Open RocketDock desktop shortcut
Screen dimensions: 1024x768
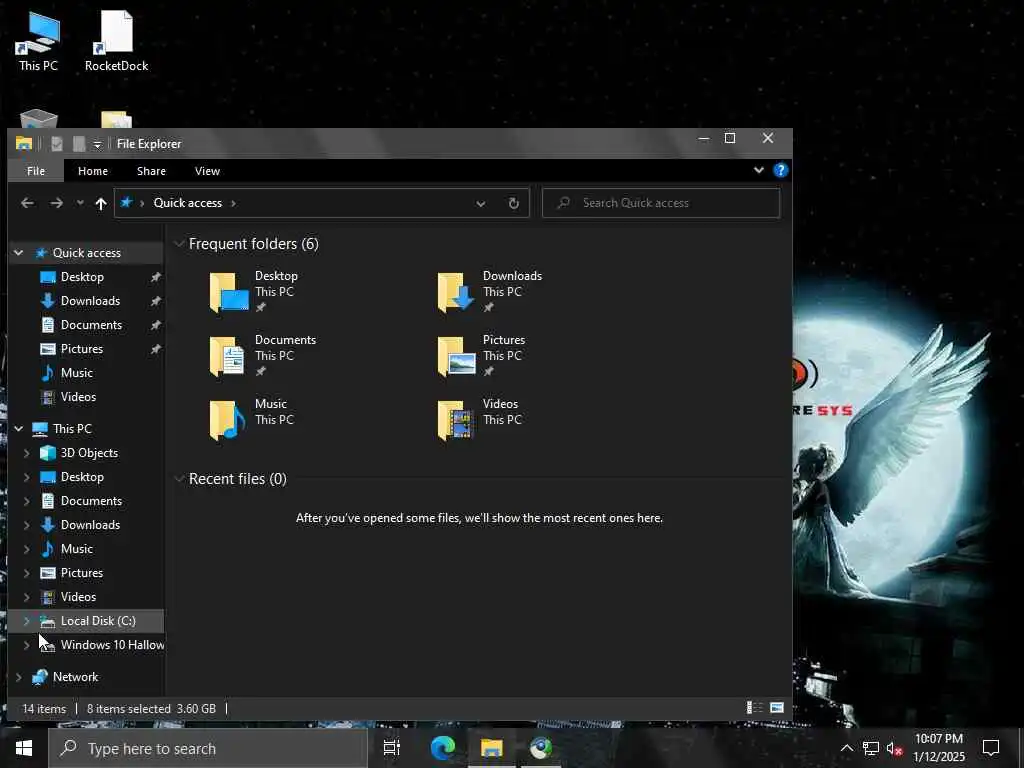[x=116, y=40]
